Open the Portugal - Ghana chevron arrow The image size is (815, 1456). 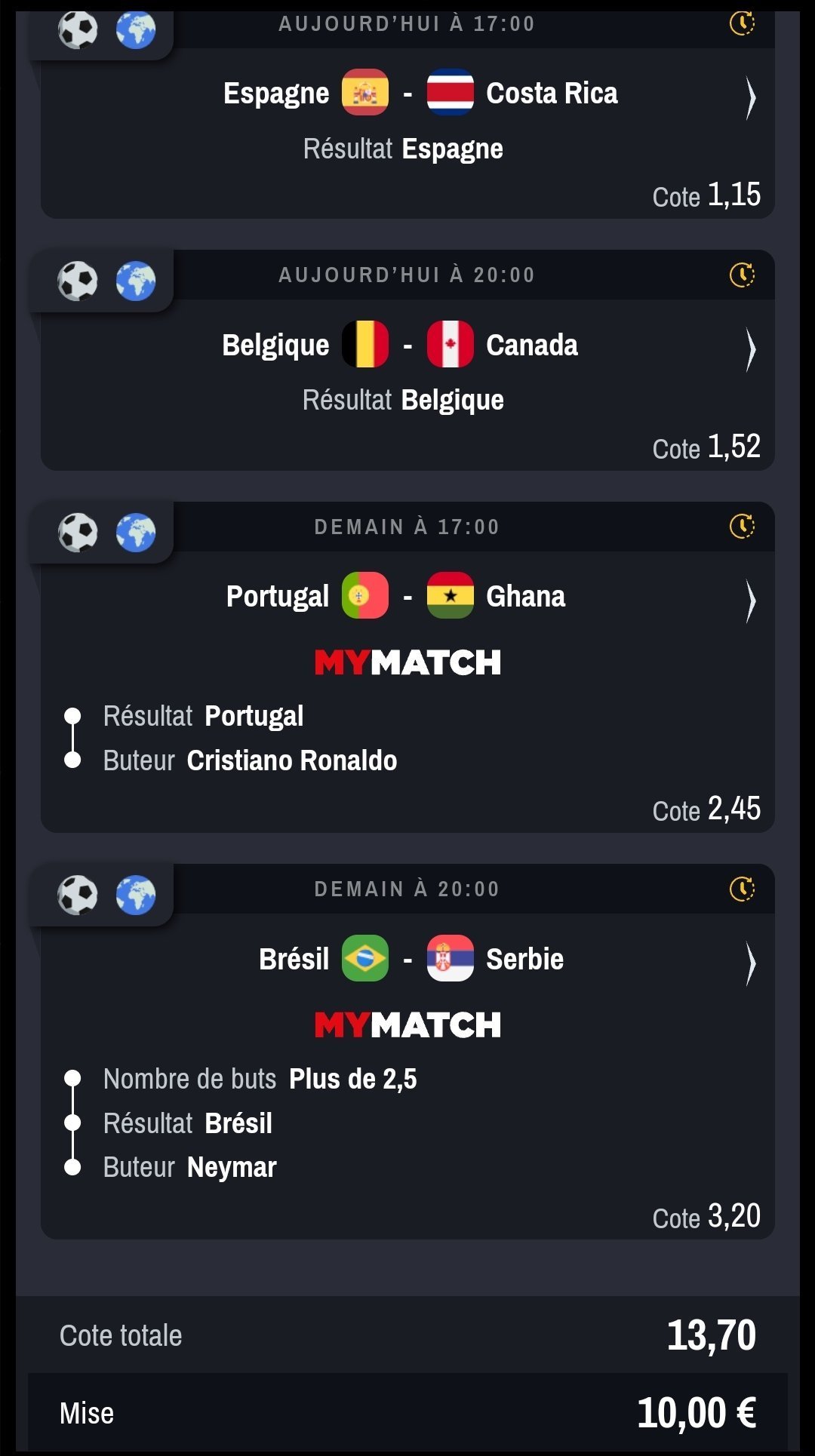[749, 601]
